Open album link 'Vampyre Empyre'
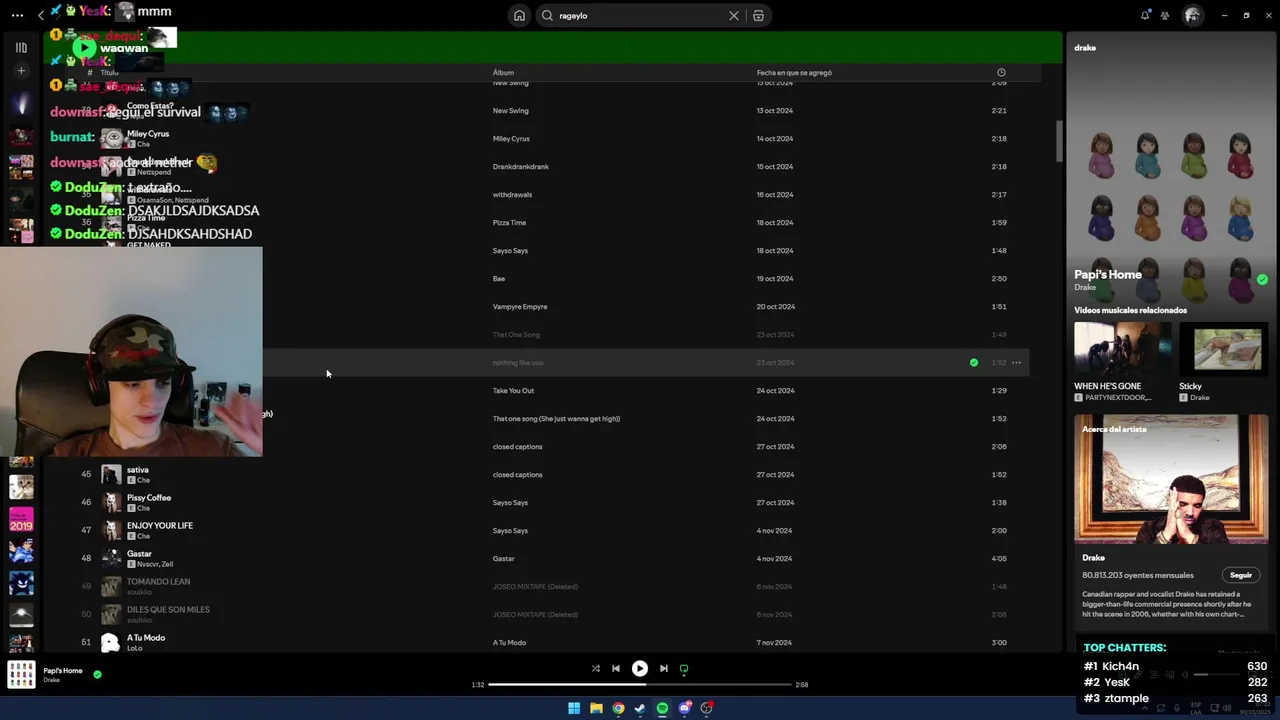Image resolution: width=1280 pixels, height=720 pixels. coord(520,307)
